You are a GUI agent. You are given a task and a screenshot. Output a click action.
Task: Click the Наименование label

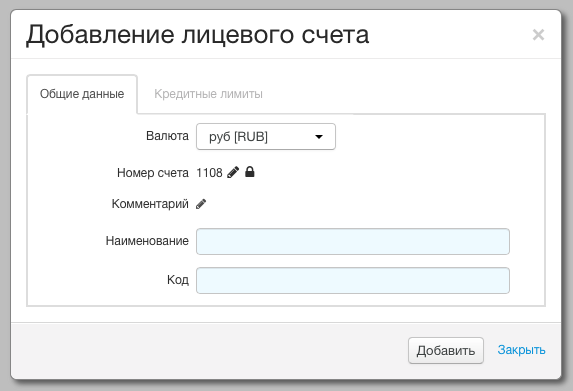(x=147, y=241)
